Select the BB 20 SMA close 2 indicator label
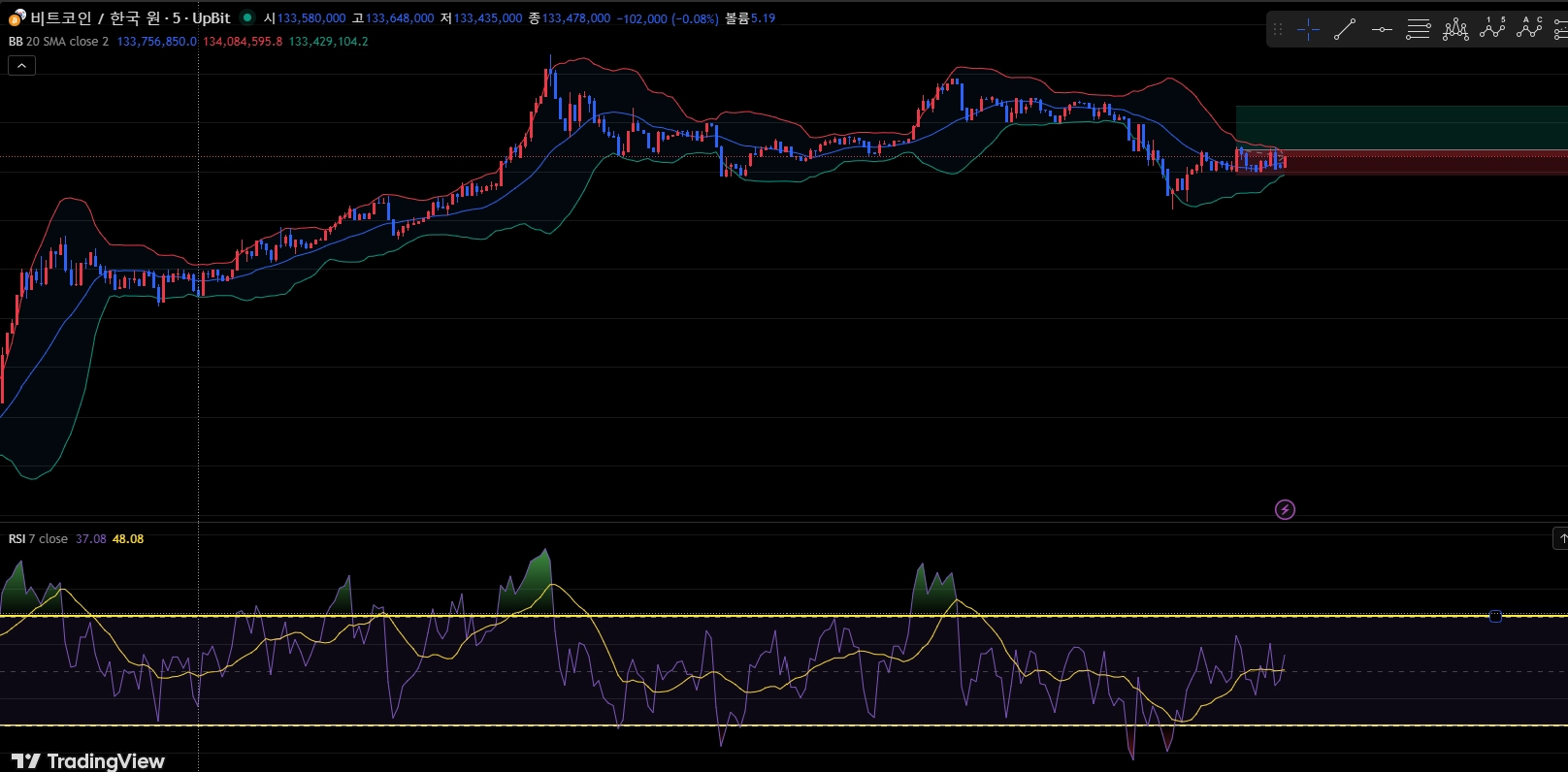The height and width of the screenshot is (772, 1568). pos(58,42)
